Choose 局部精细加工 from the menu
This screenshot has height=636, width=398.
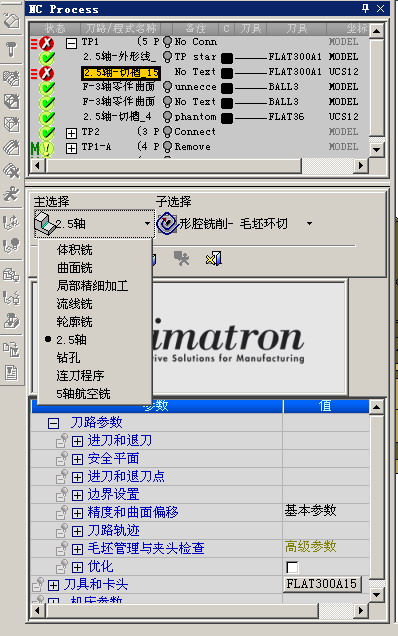93,286
